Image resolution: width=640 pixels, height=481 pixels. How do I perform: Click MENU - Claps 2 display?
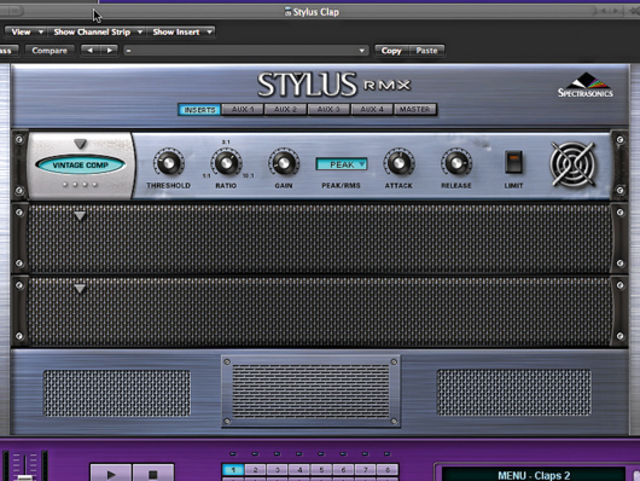coord(533,475)
